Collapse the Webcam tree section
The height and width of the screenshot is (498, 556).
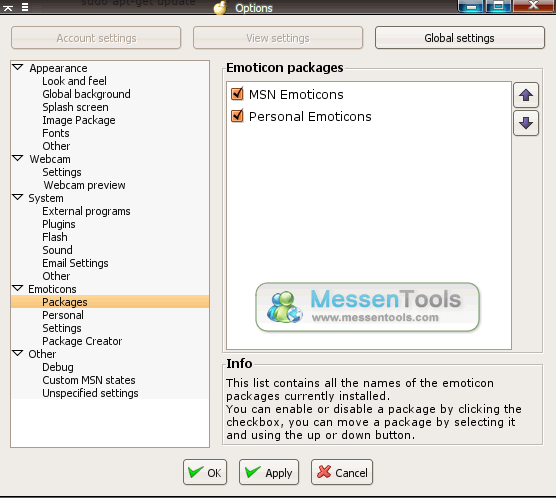[x=18, y=158]
